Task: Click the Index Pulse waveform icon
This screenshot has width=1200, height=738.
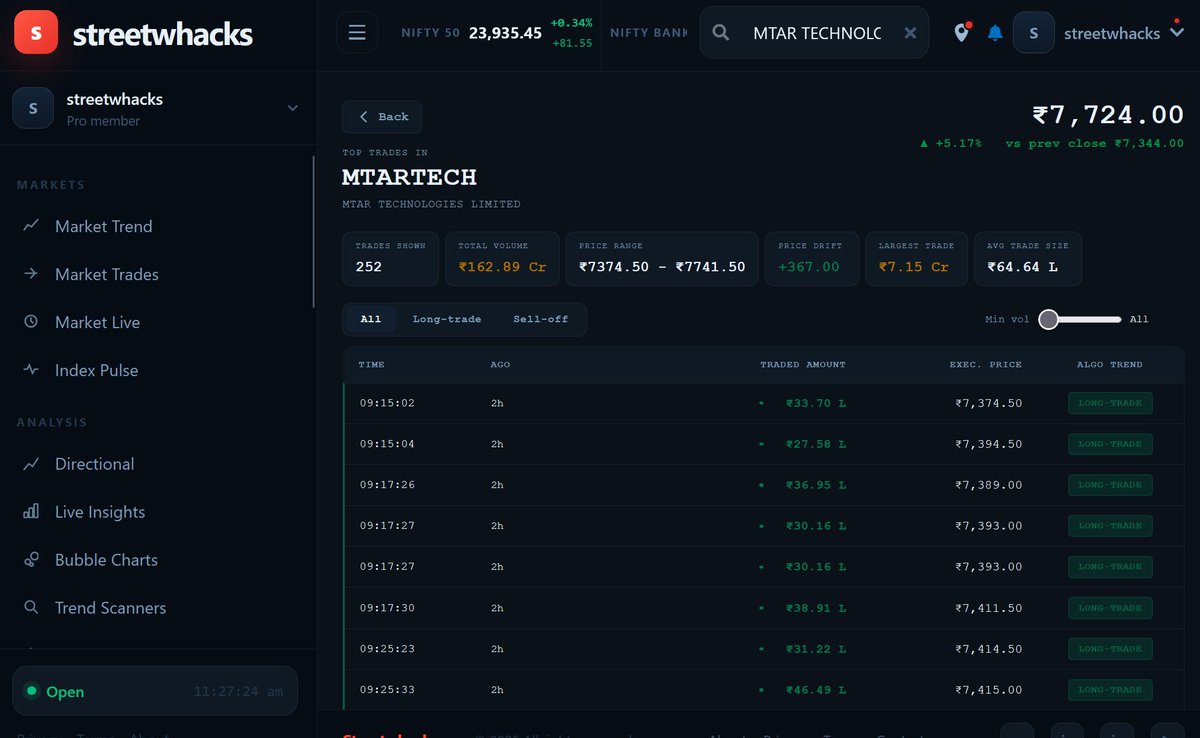Action: click(x=31, y=370)
